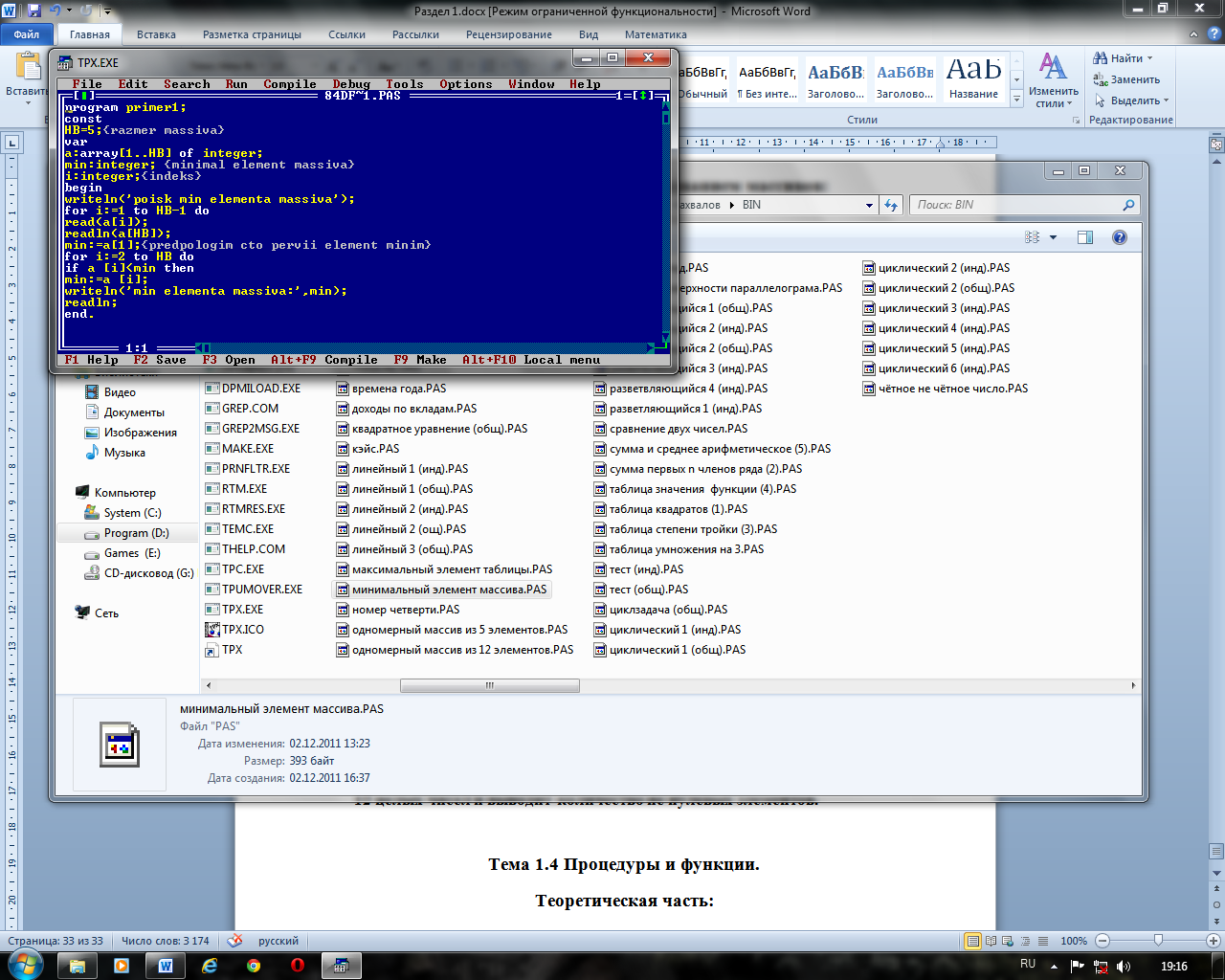Select Сеть in the Explorer sidebar
Screen dimensions: 1225x980
click(97, 613)
